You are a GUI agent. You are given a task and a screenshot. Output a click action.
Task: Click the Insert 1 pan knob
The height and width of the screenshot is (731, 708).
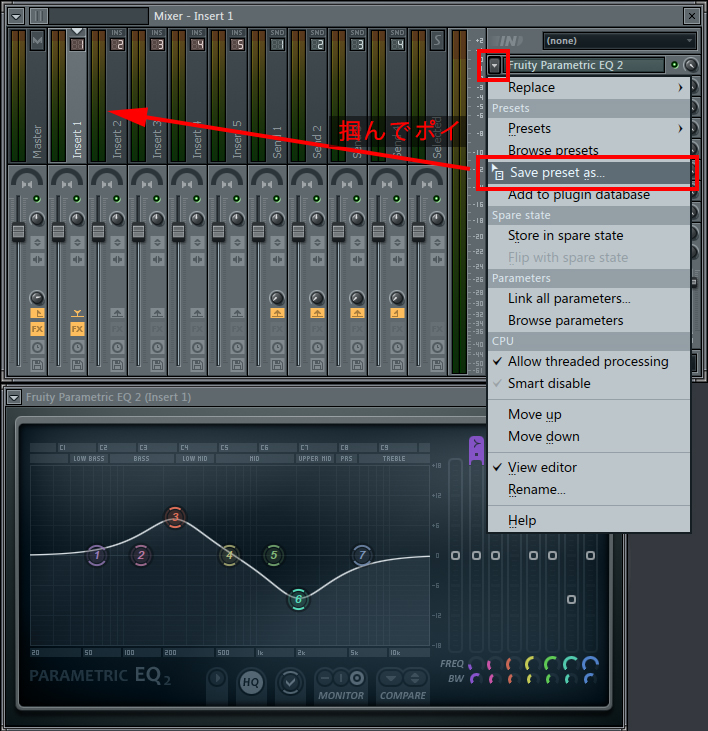tap(77, 219)
